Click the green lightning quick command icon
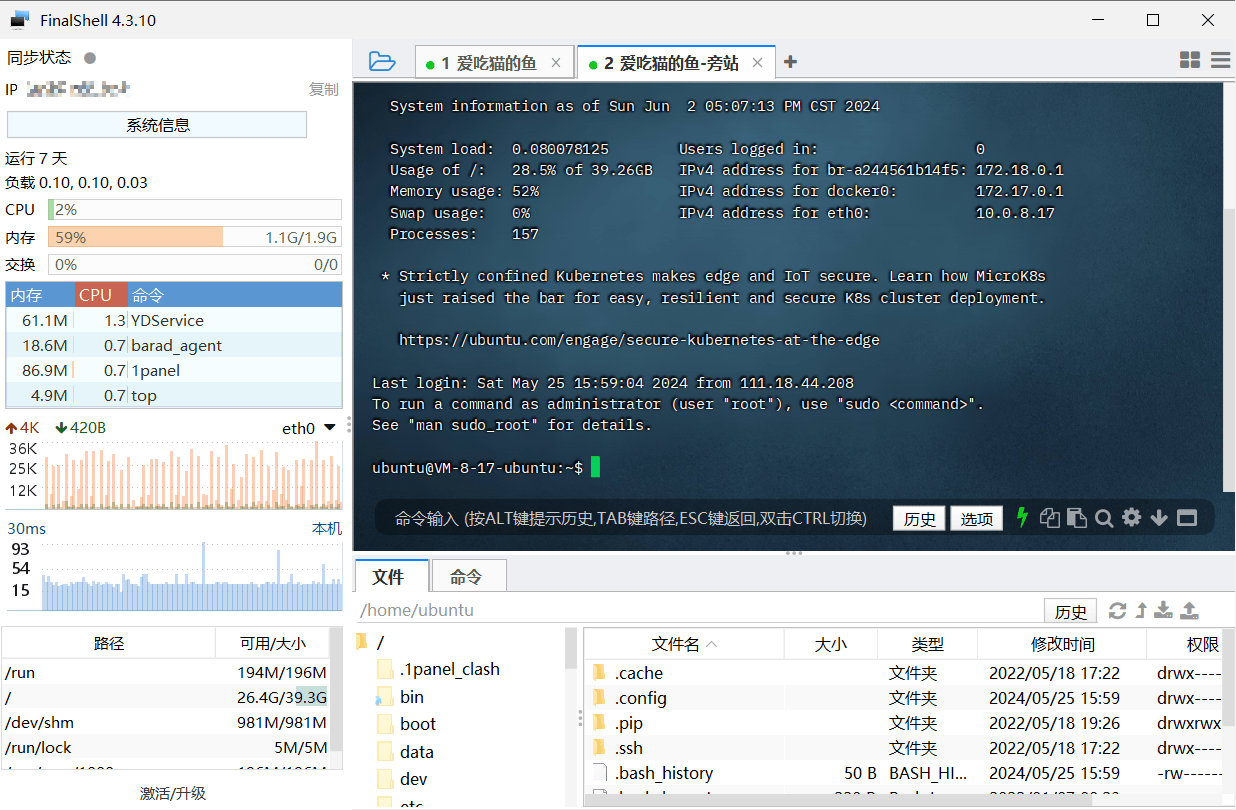Image resolution: width=1236 pixels, height=810 pixels. coord(1022,517)
